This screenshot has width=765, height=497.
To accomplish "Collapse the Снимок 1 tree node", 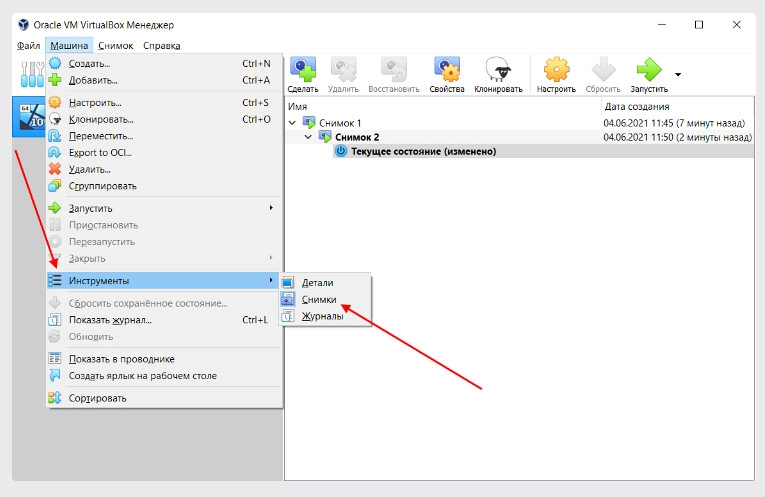I will (x=292, y=123).
